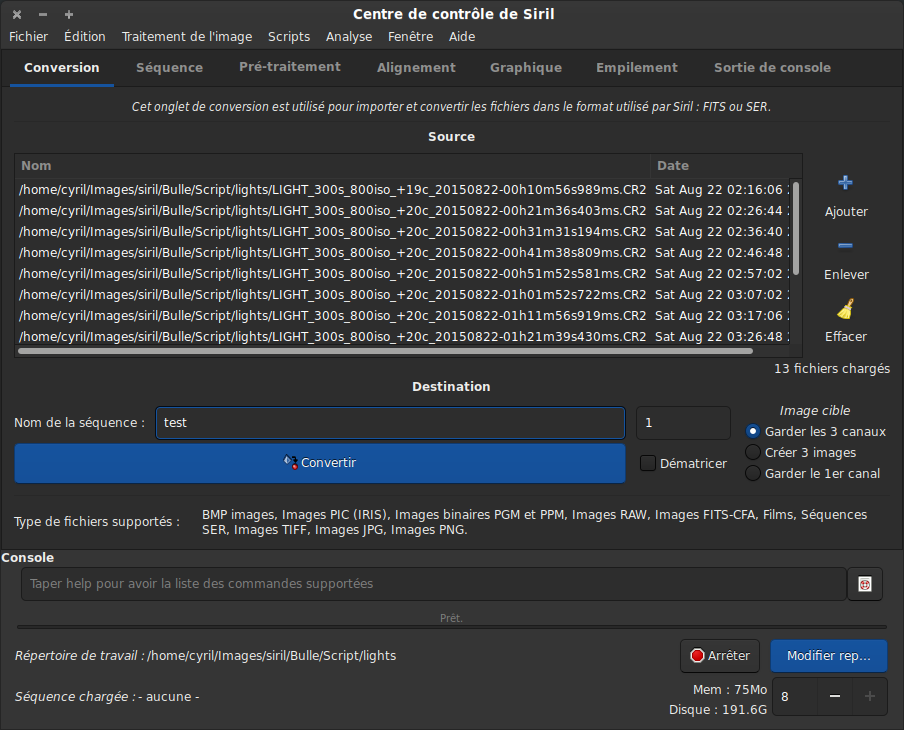Sort file list by Date column
The height and width of the screenshot is (730, 904).
coord(720,166)
